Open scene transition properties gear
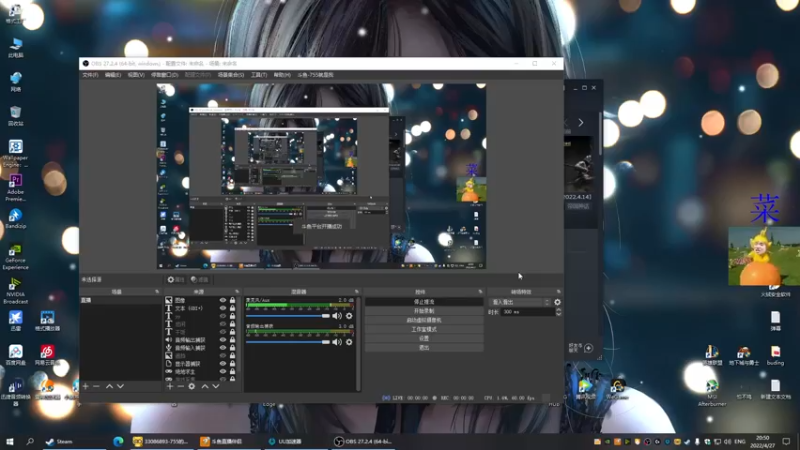This screenshot has width=800, height=450. click(558, 302)
